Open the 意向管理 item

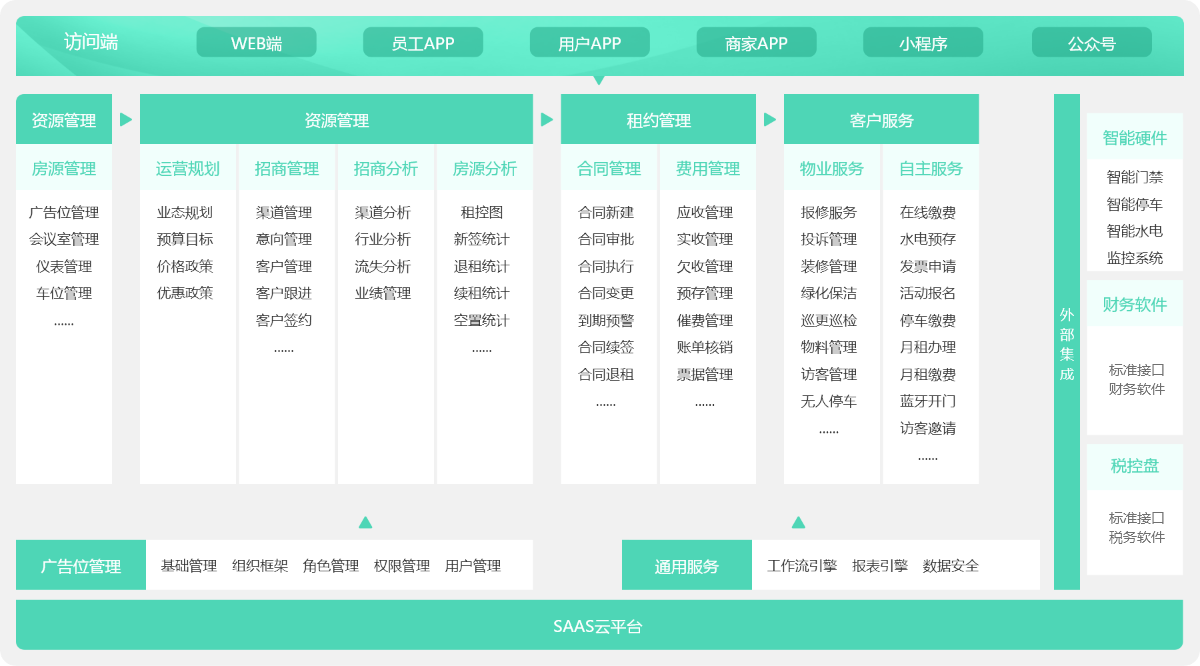pos(284,239)
